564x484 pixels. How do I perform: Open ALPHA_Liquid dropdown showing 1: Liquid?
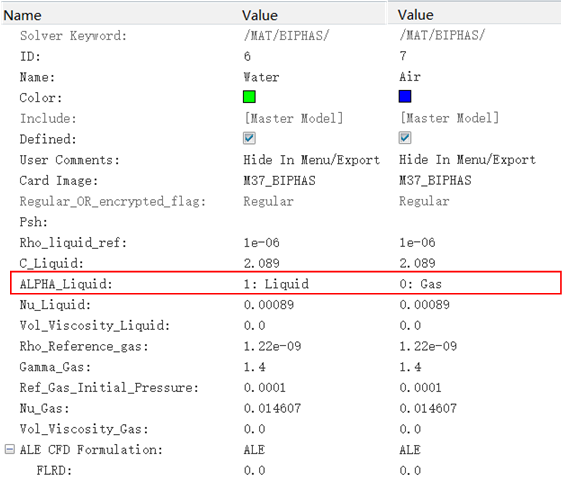276,284
